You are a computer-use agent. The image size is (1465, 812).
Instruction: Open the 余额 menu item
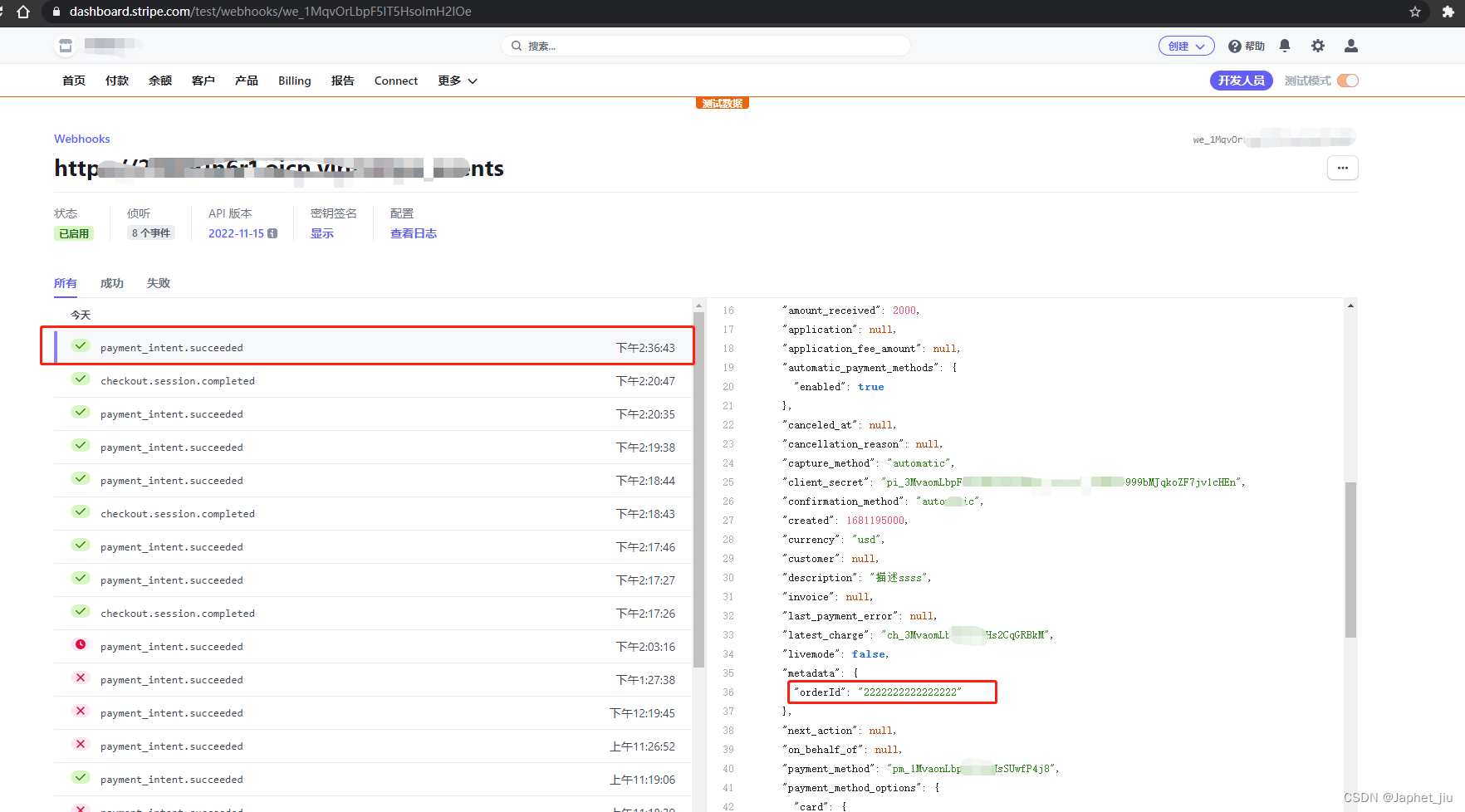160,81
